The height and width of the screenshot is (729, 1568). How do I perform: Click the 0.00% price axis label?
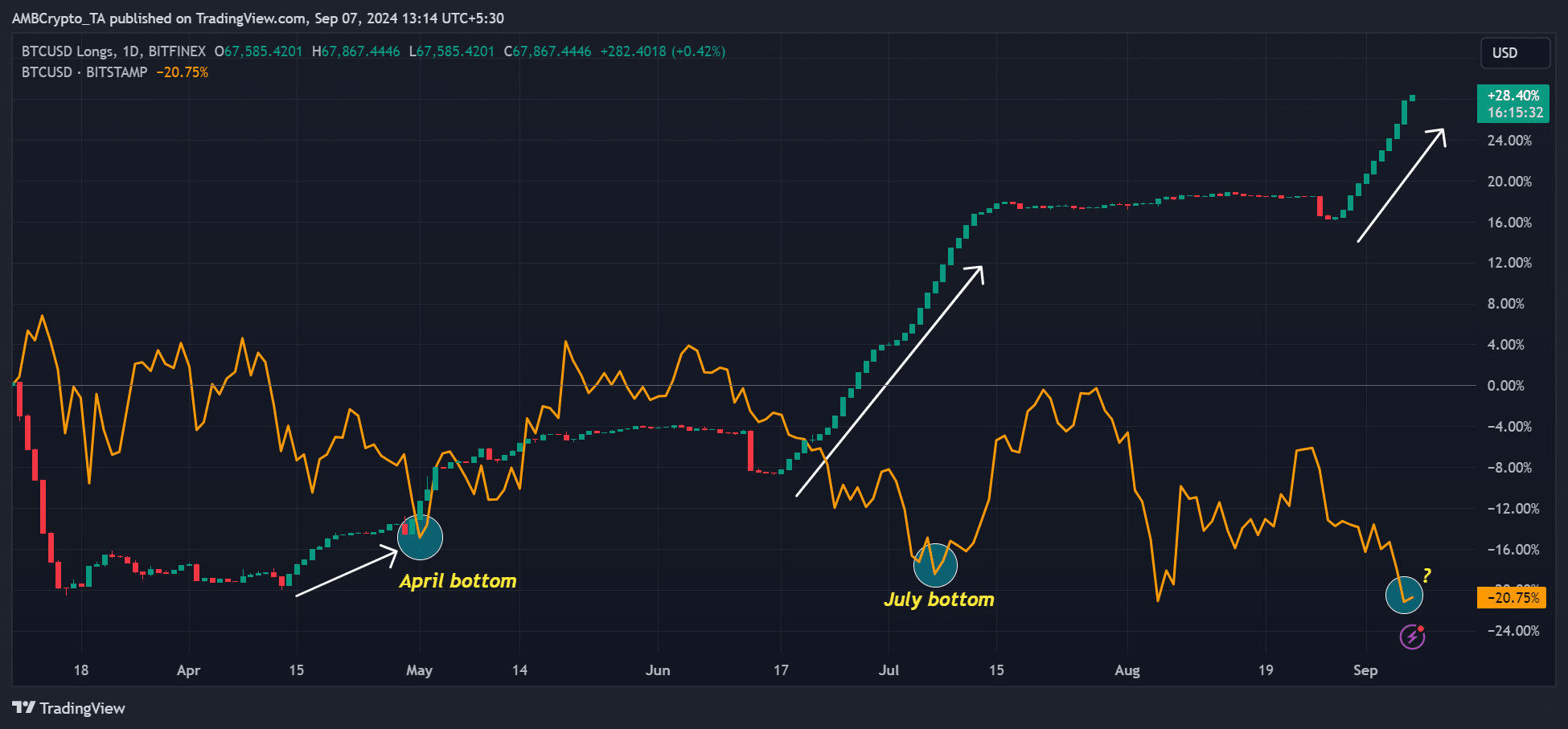click(1505, 386)
